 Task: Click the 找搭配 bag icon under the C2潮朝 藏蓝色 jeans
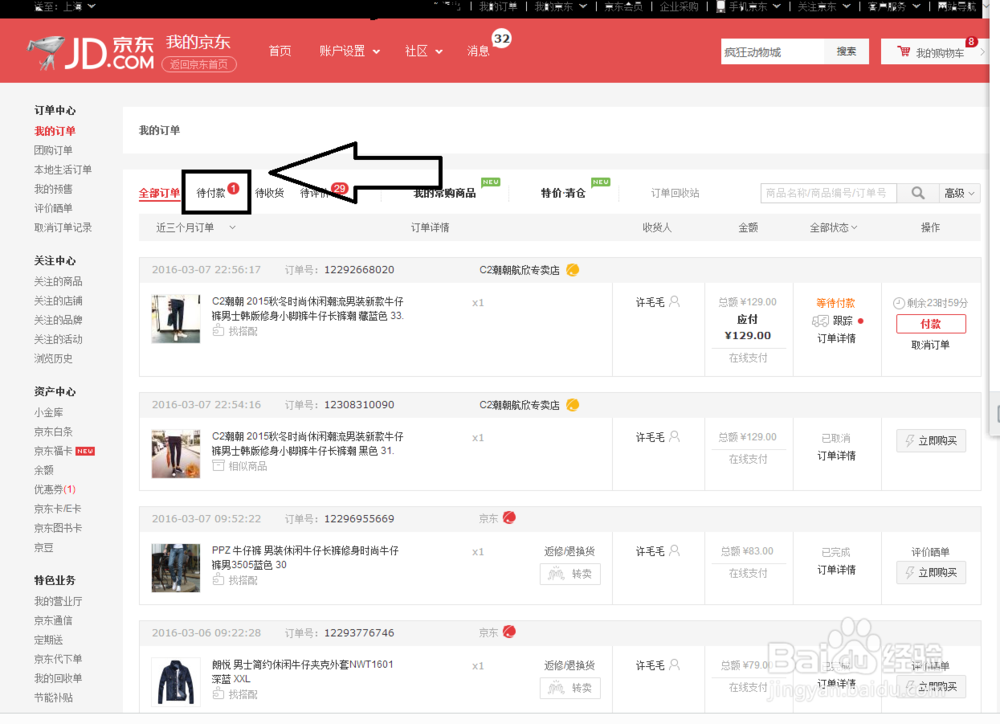[218, 330]
